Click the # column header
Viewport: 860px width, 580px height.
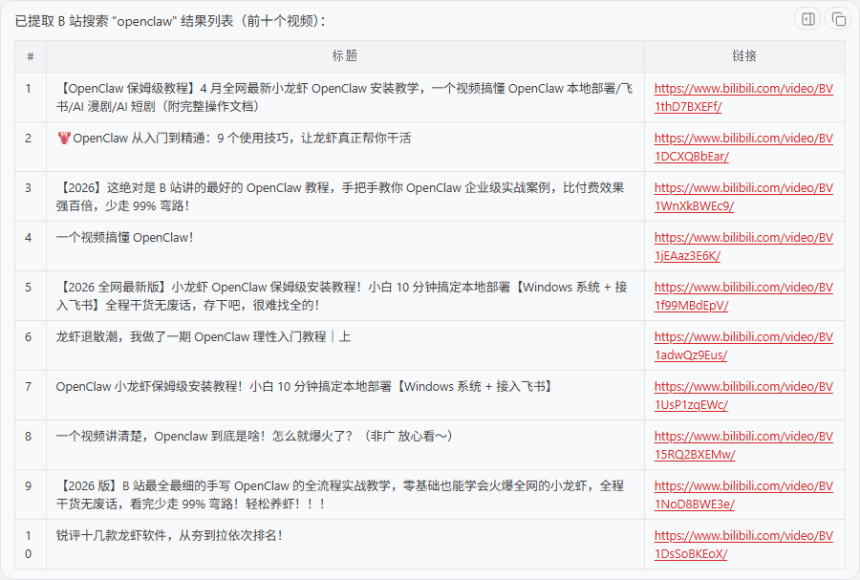(x=30, y=56)
